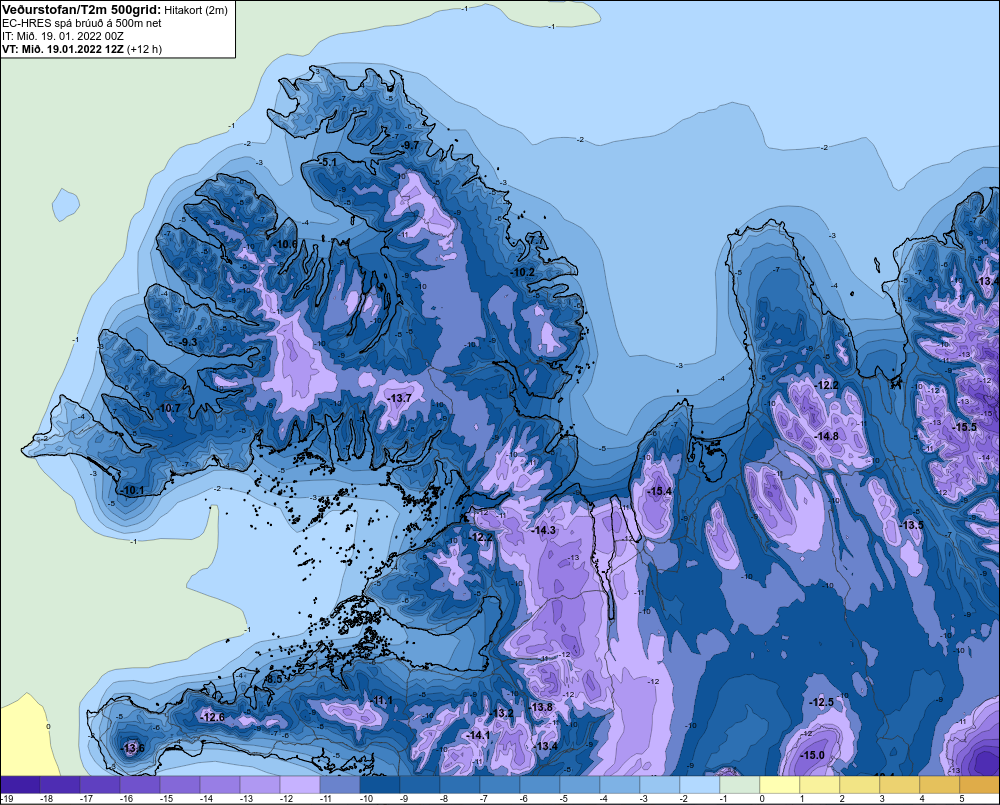Viewport: 1000px width, 805px height.
Task: Click the pale green swatch between -1 and 0
Action: click(x=740, y=785)
